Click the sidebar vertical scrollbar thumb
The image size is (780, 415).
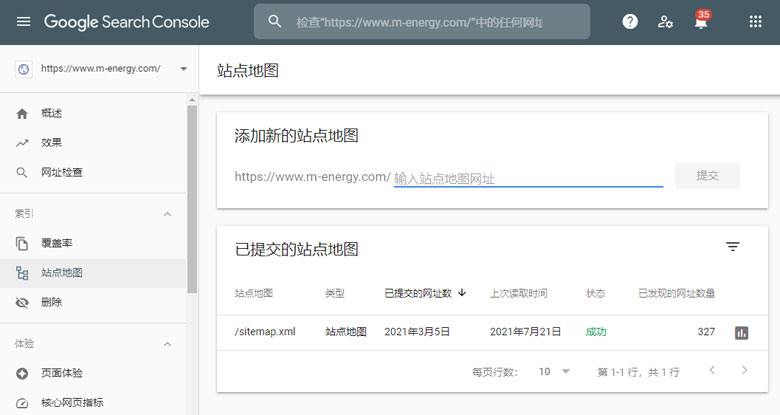click(192, 199)
